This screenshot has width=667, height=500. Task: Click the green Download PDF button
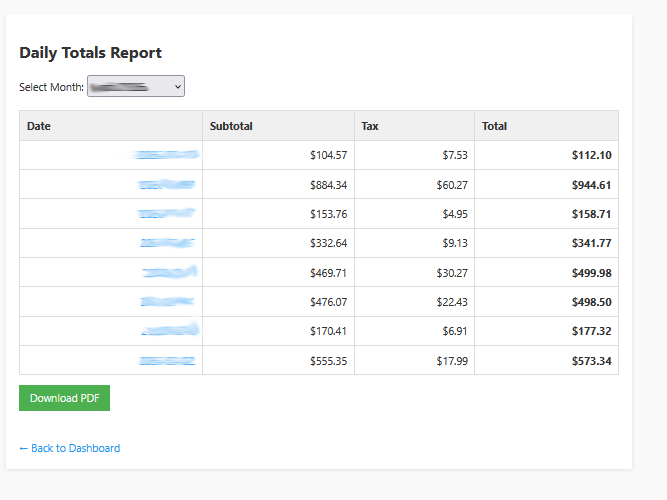click(x=64, y=398)
